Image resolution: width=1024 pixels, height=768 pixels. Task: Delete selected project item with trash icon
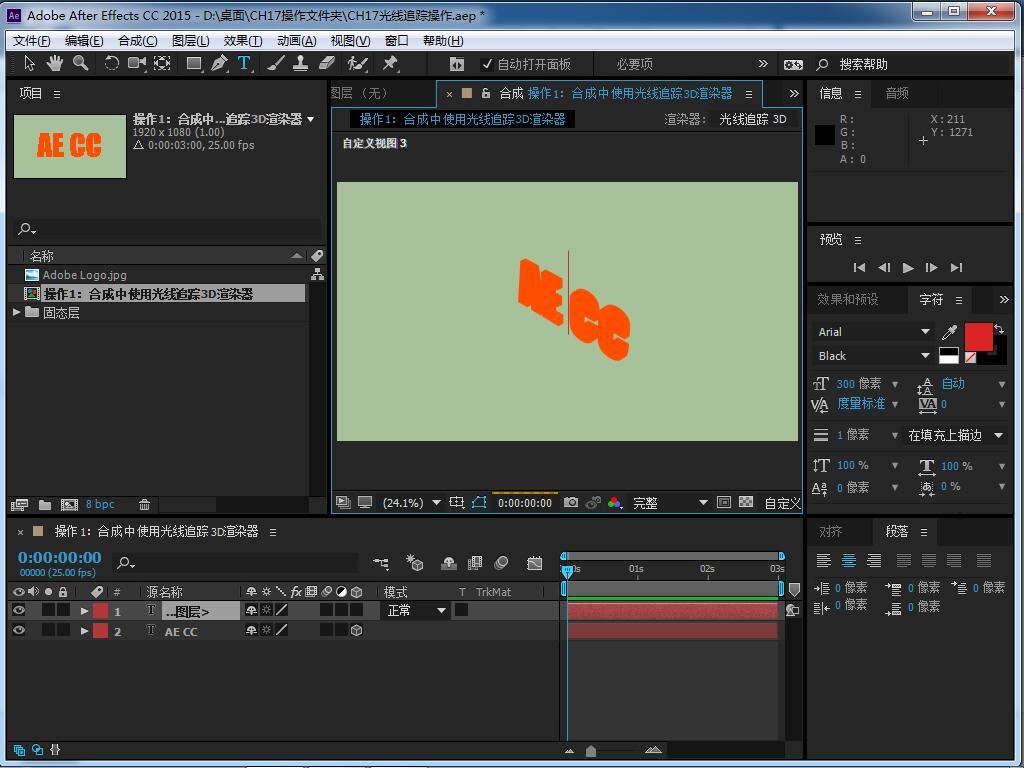tap(144, 504)
